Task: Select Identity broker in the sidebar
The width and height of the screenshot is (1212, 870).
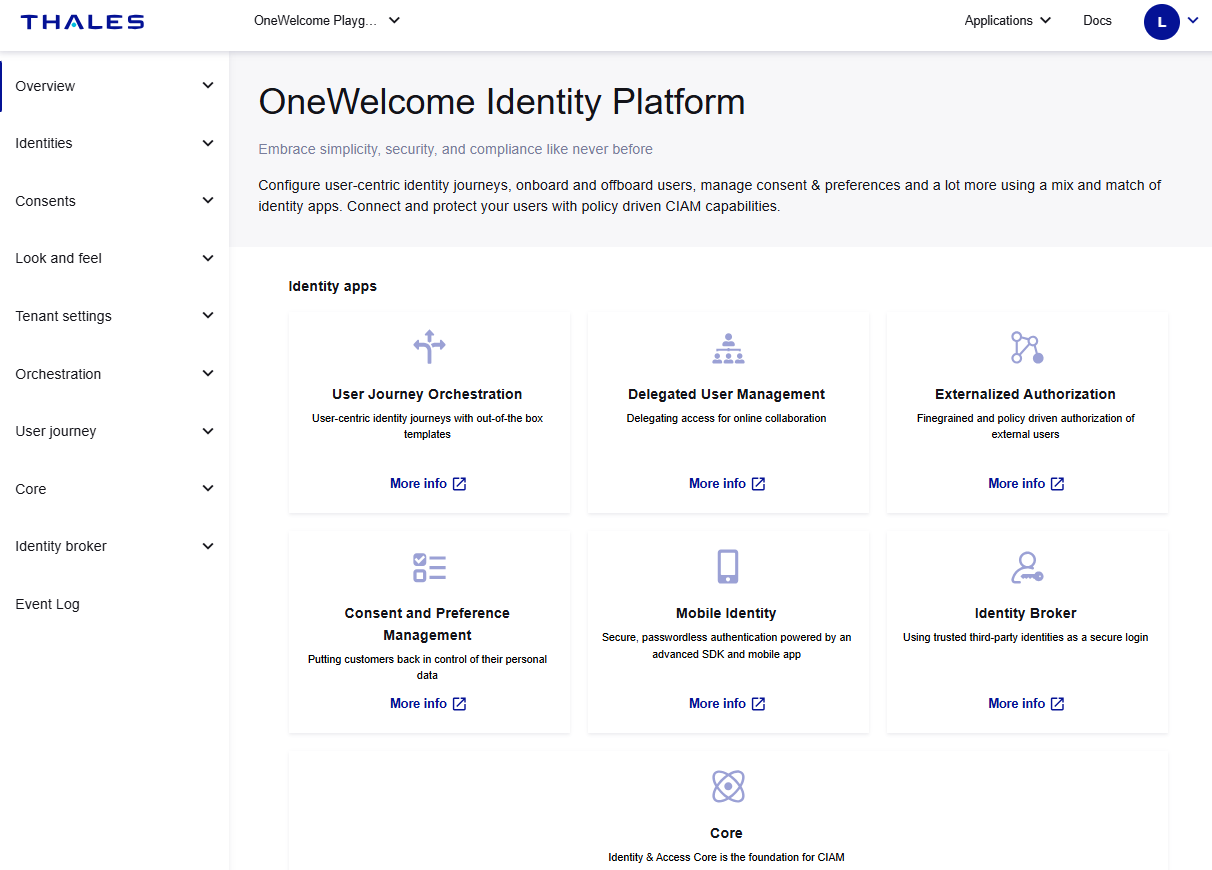Action: tap(61, 546)
